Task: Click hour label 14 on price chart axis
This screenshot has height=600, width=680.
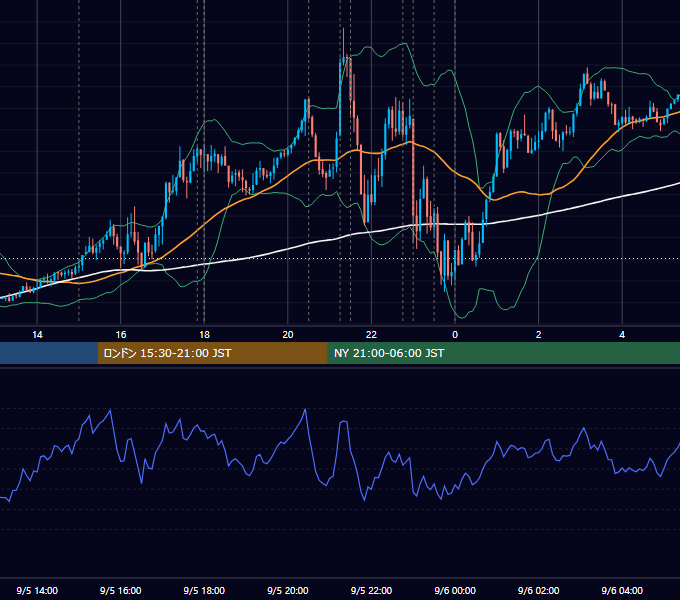Action: click(x=37, y=335)
